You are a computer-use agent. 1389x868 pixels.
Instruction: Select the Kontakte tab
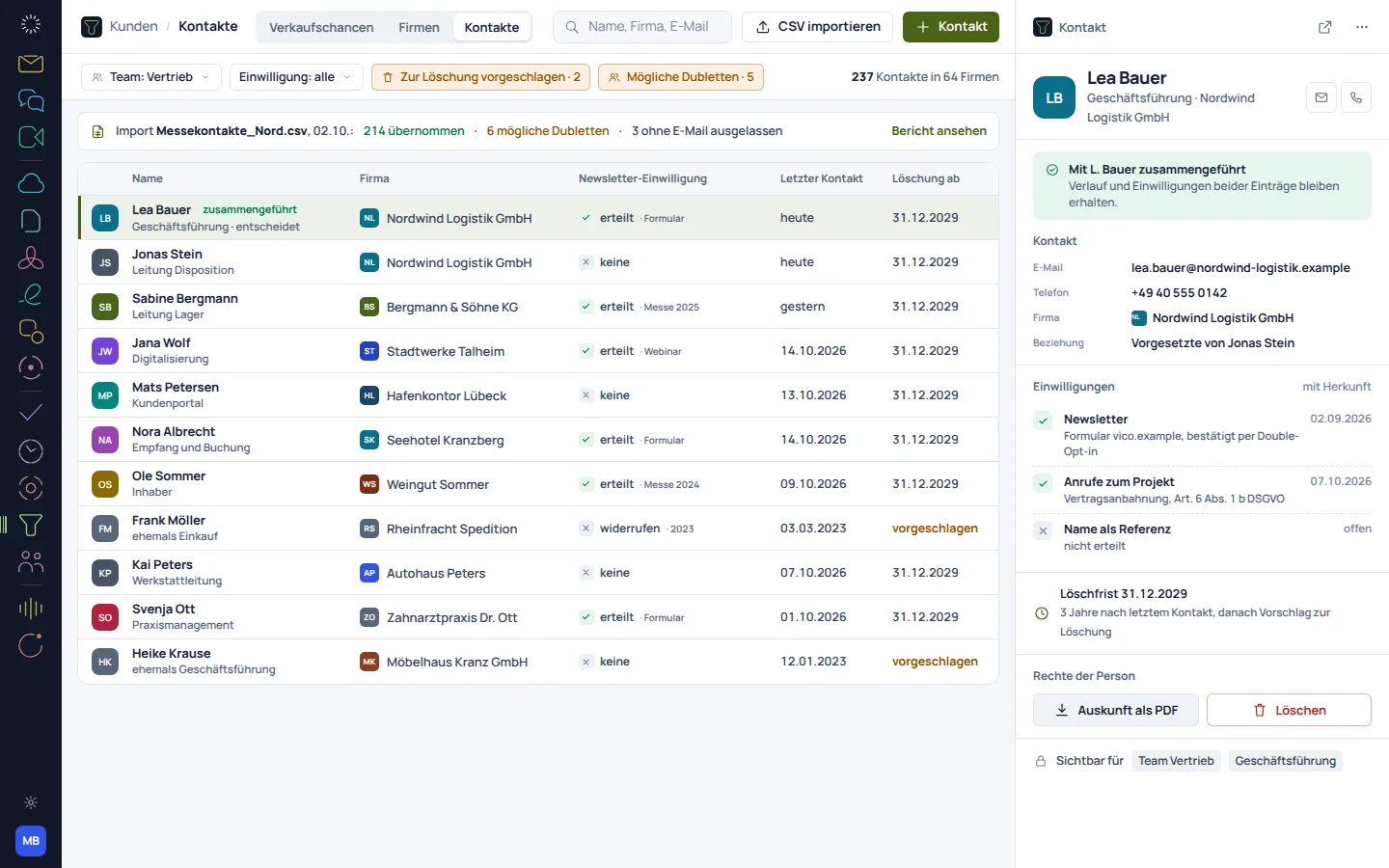tap(492, 27)
